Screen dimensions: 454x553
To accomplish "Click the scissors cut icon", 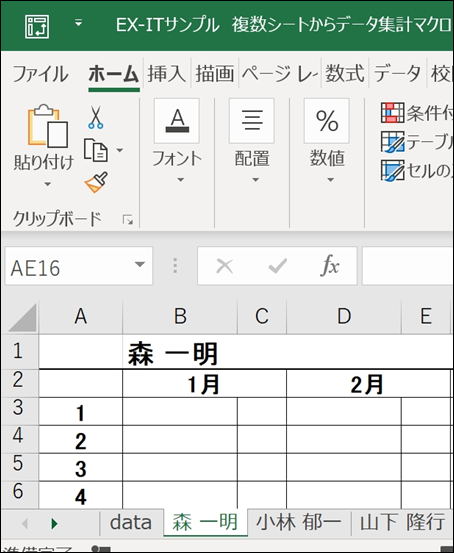I will [96, 117].
